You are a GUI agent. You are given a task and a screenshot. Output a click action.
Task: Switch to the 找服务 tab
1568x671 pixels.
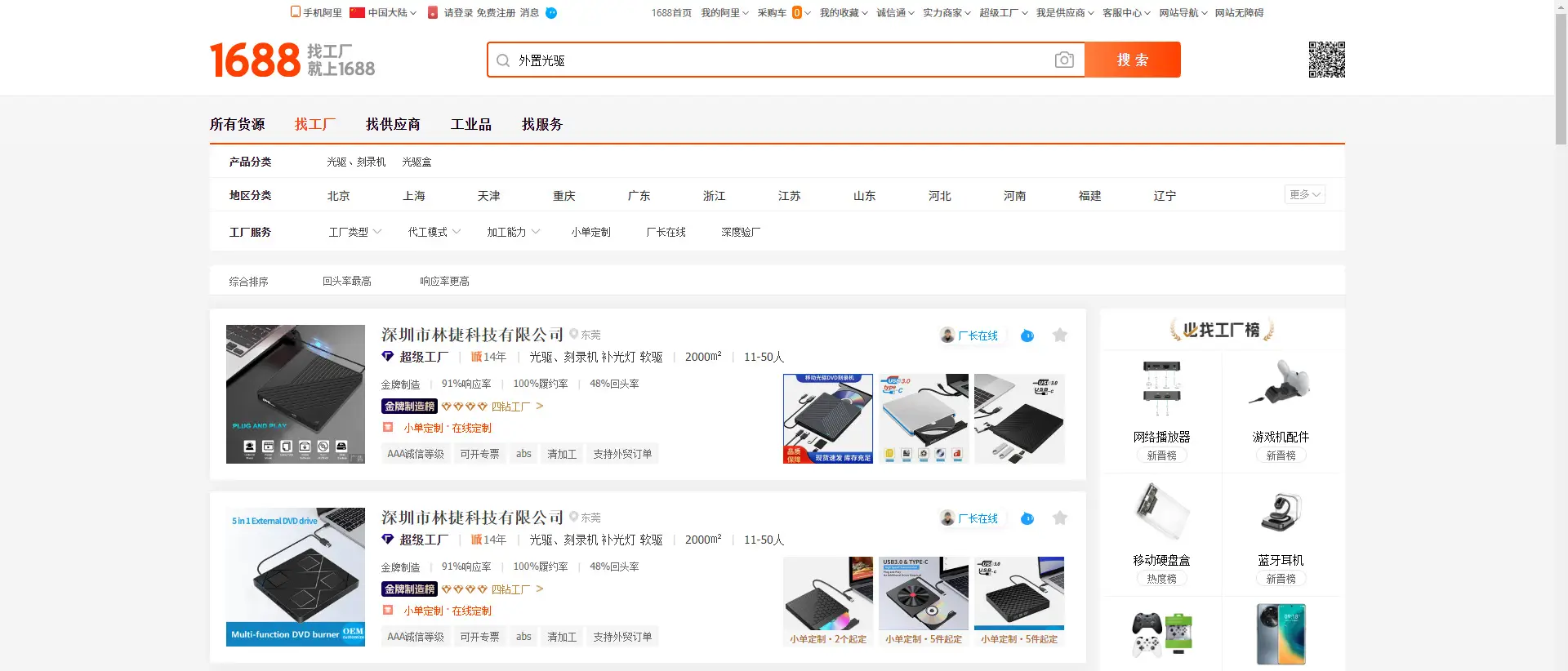coord(542,124)
